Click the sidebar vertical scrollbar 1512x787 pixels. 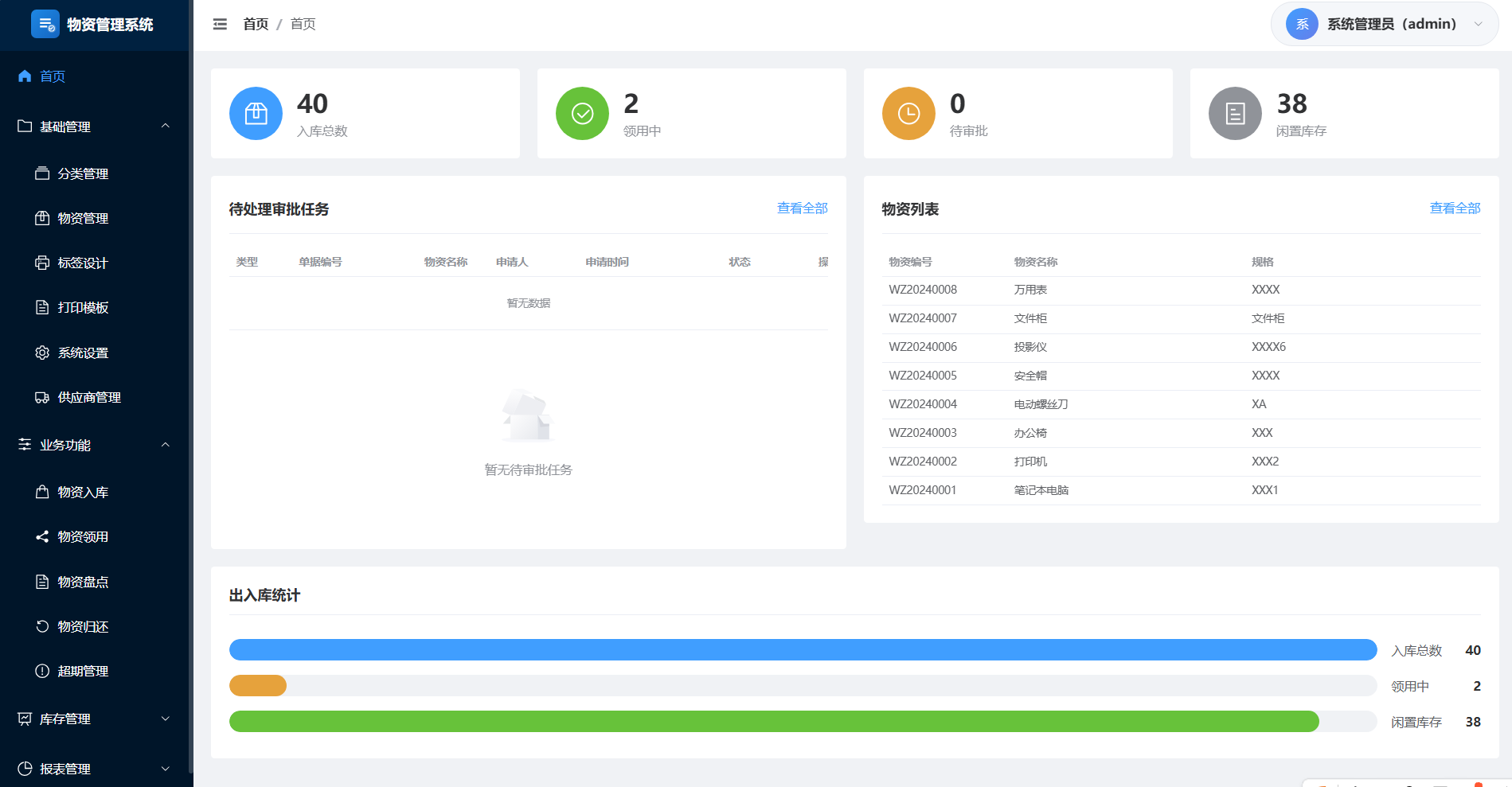coord(190,386)
